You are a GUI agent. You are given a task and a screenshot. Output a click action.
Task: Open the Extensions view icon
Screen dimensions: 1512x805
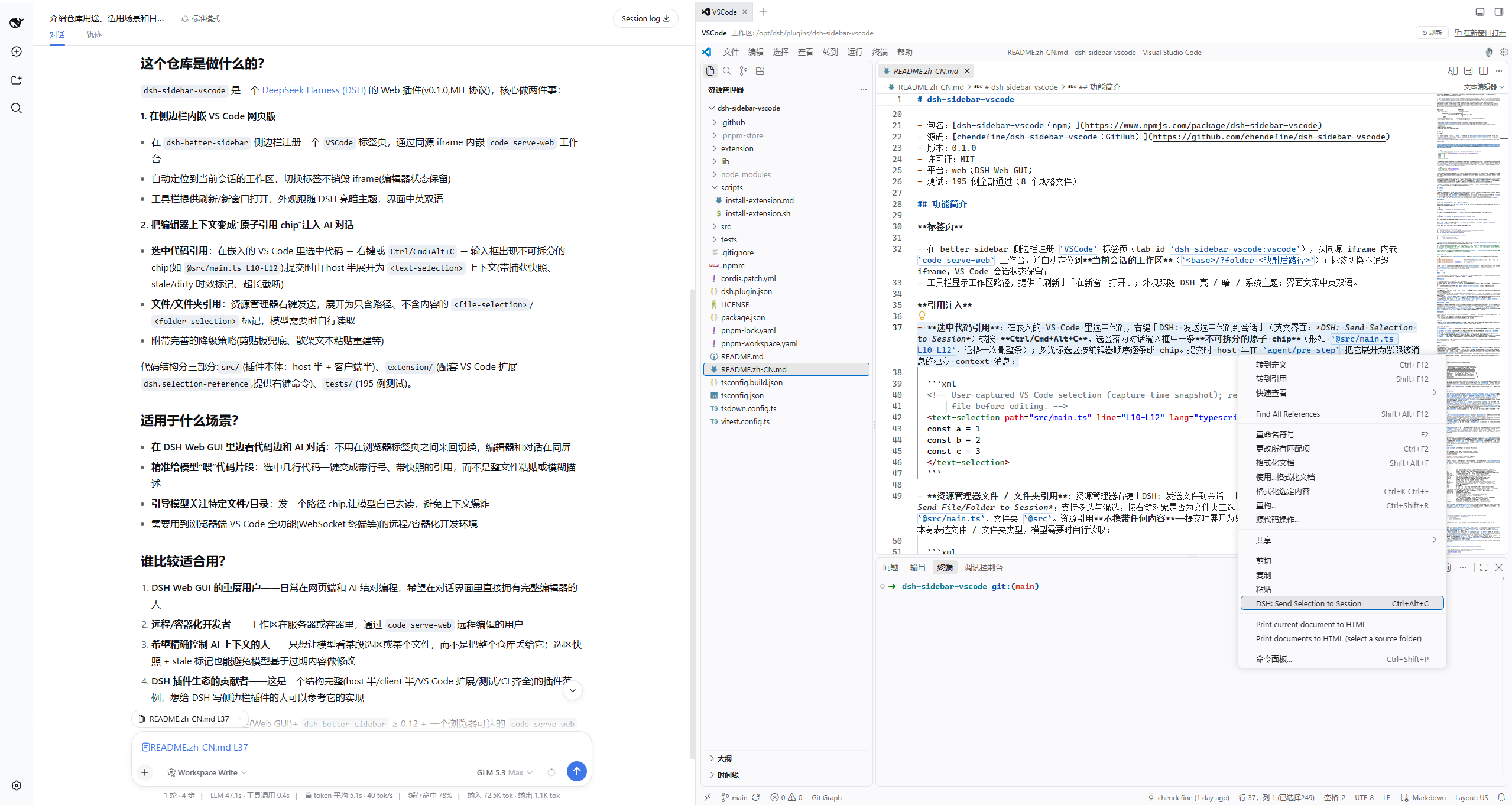(760, 71)
